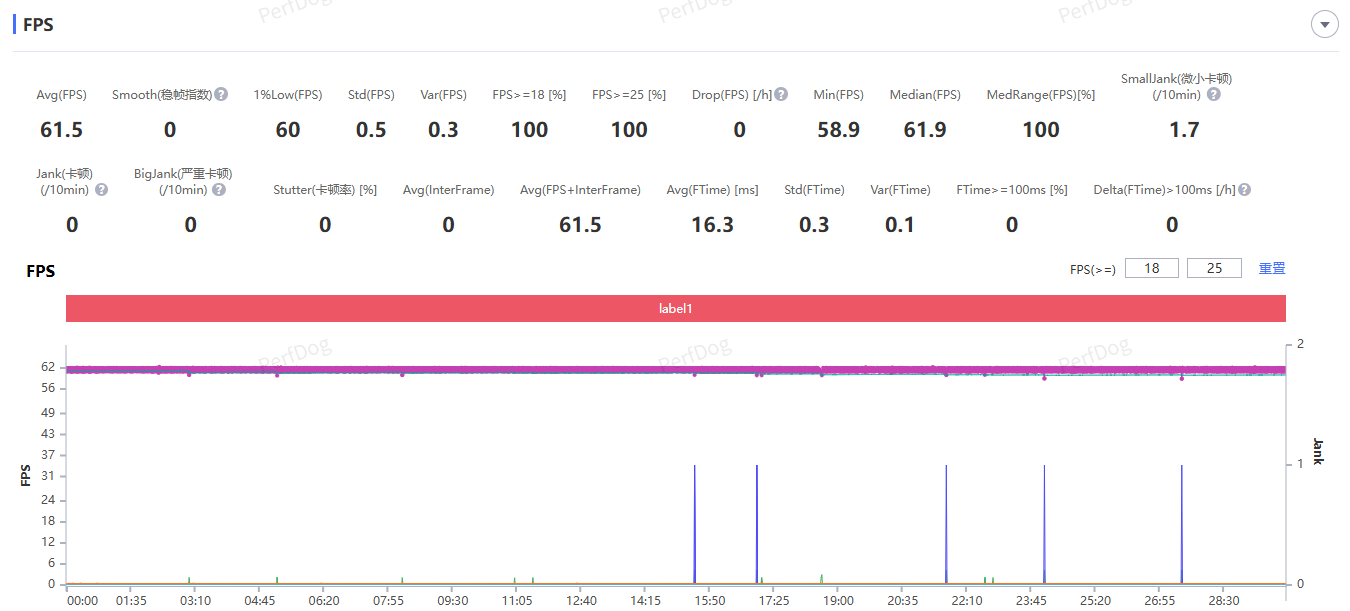The width and height of the screenshot is (1350, 611).
Task: Select the red label1 bar
Action: click(x=675, y=309)
